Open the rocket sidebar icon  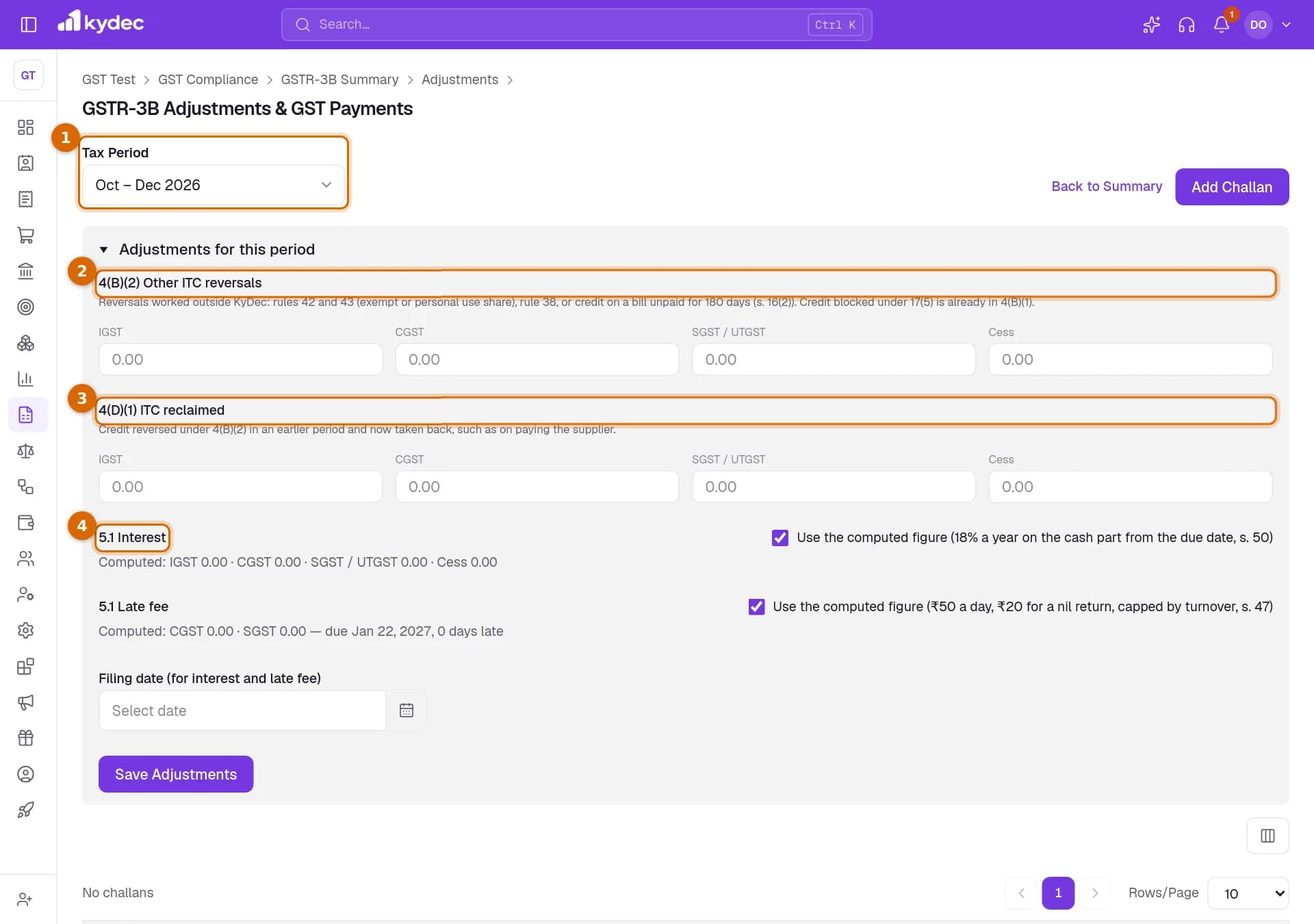click(25, 810)
